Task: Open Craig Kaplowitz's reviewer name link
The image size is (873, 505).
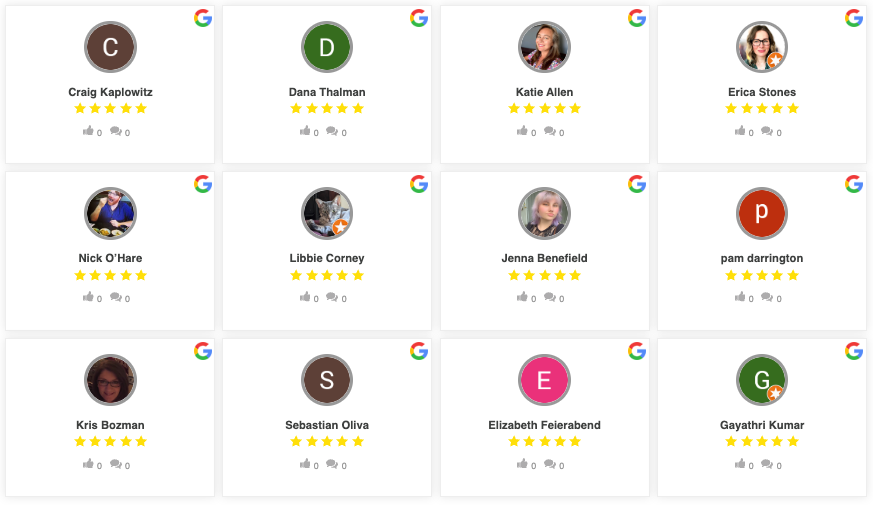Action: (x=110, y=92)
